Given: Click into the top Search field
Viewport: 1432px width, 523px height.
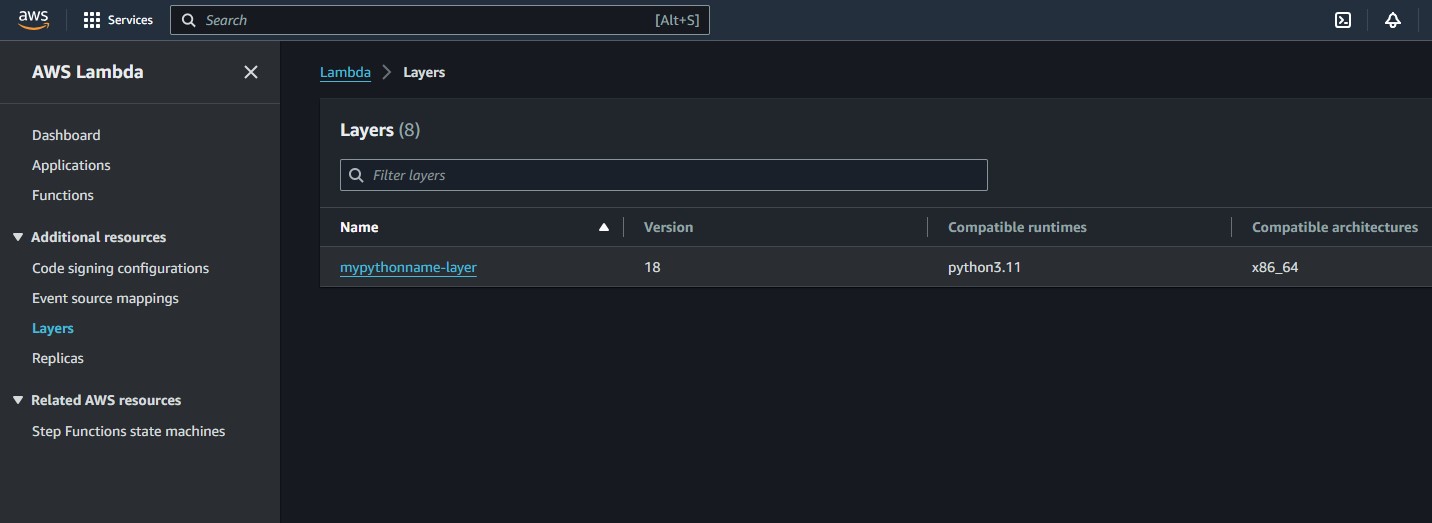Looking at the screenshot, I should click(x=440, y=20).
